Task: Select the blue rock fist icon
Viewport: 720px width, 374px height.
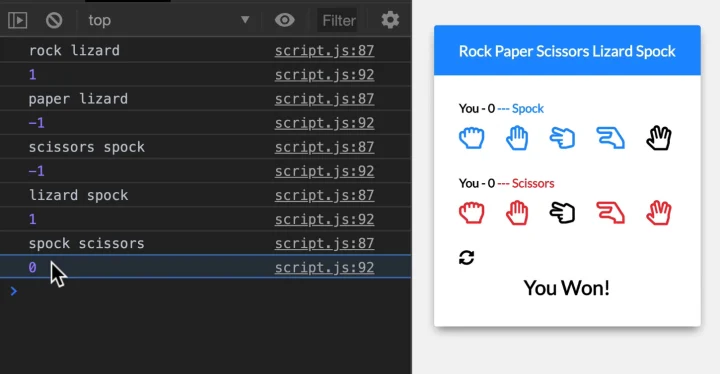Action: 472,138
